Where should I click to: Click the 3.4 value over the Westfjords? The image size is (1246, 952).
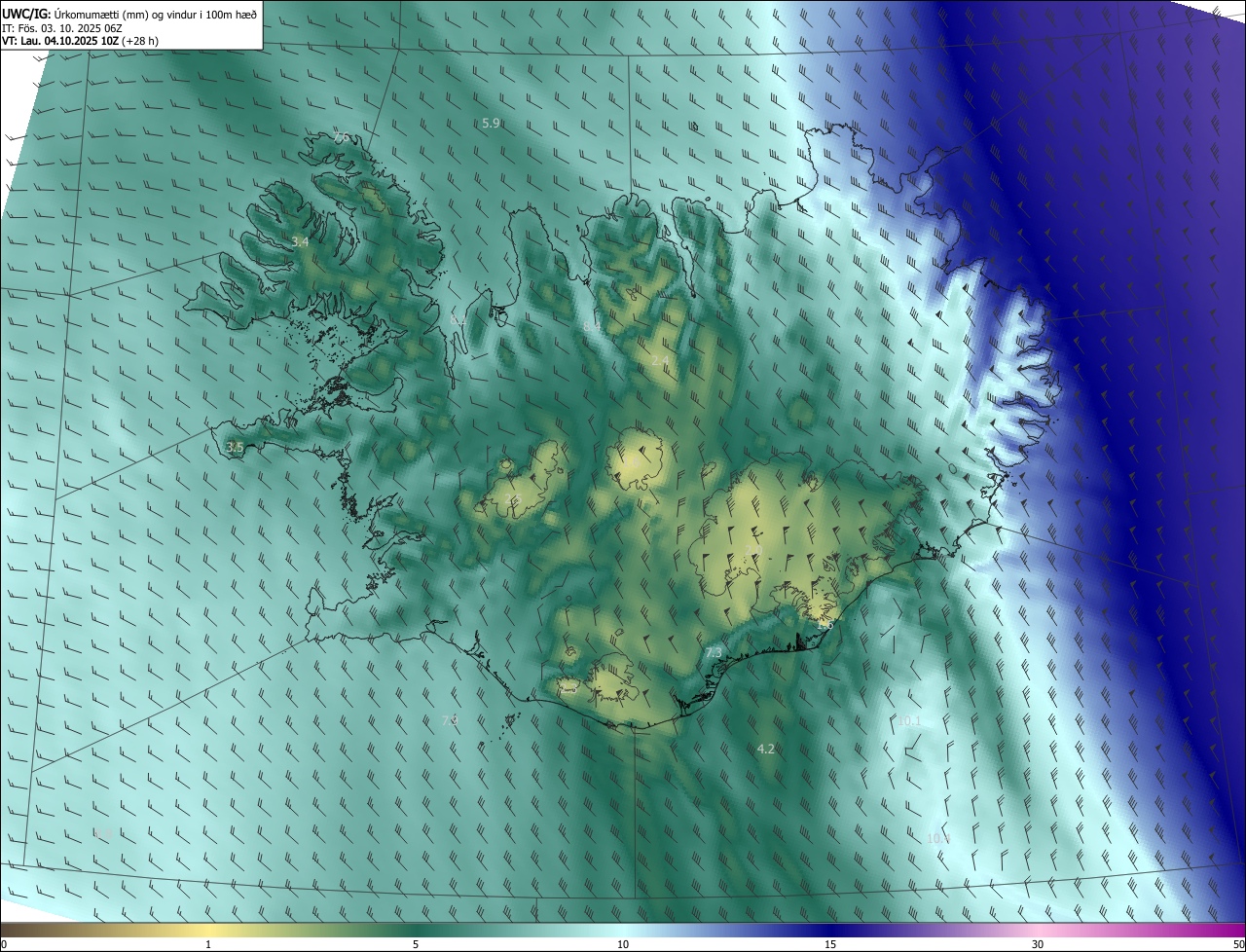(300, 241)
